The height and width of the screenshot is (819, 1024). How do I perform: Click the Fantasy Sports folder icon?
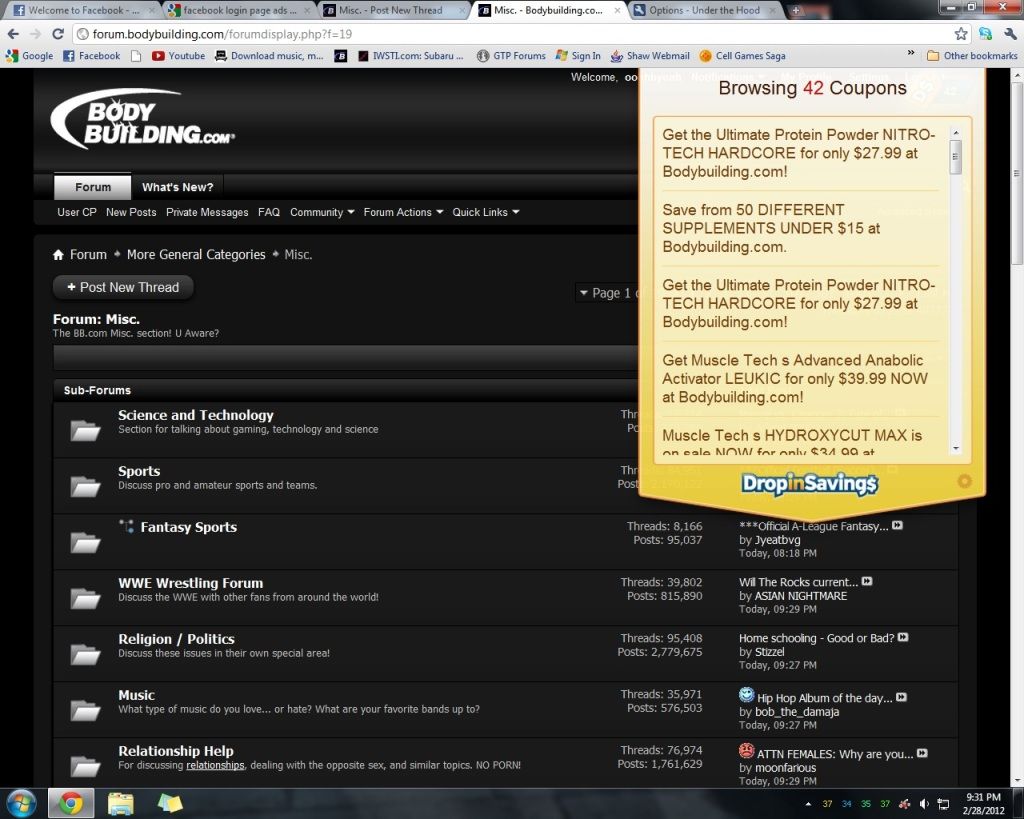(86, 543)
